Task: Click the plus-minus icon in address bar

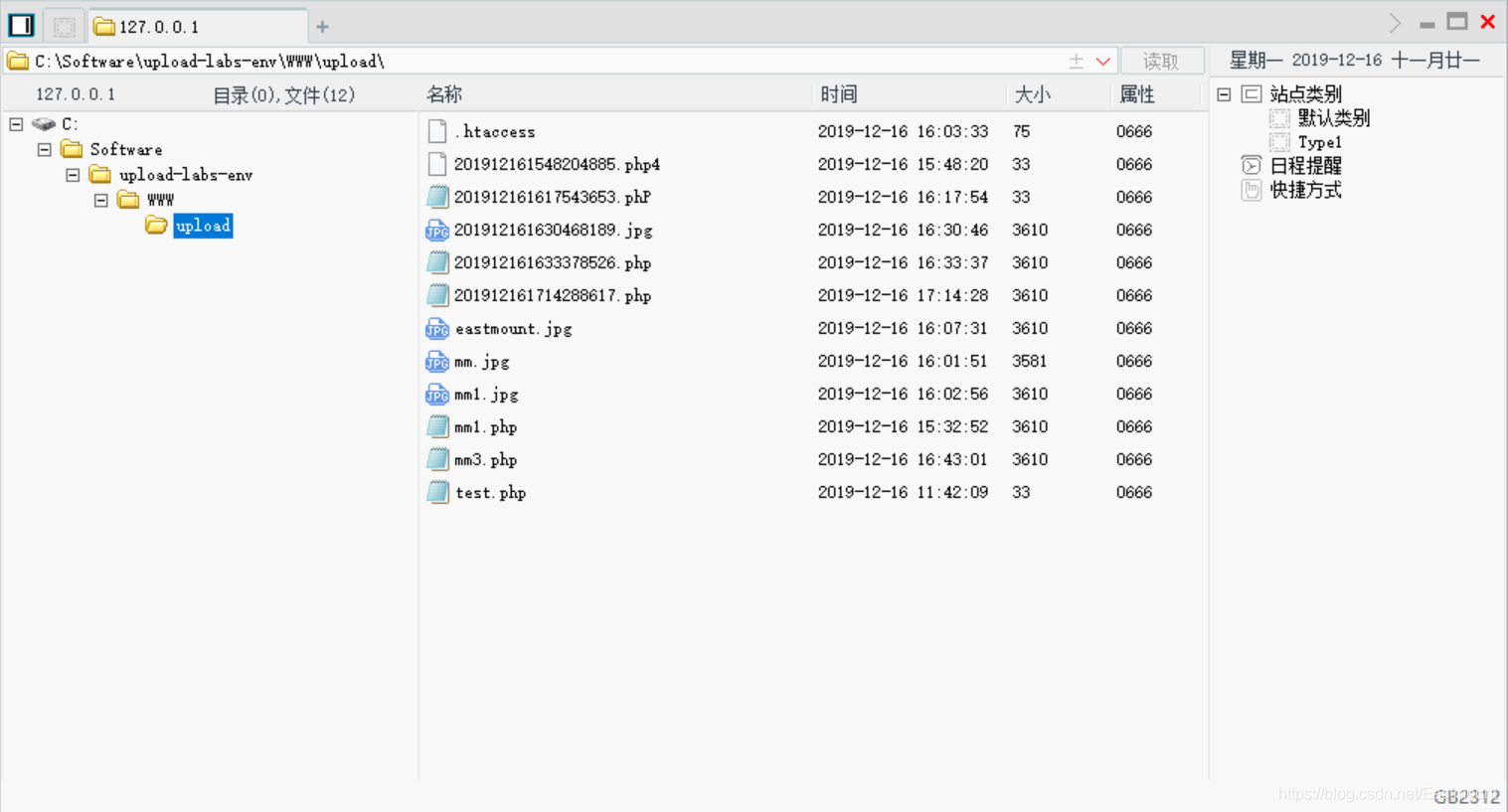Action: (x=1076, y=62)
